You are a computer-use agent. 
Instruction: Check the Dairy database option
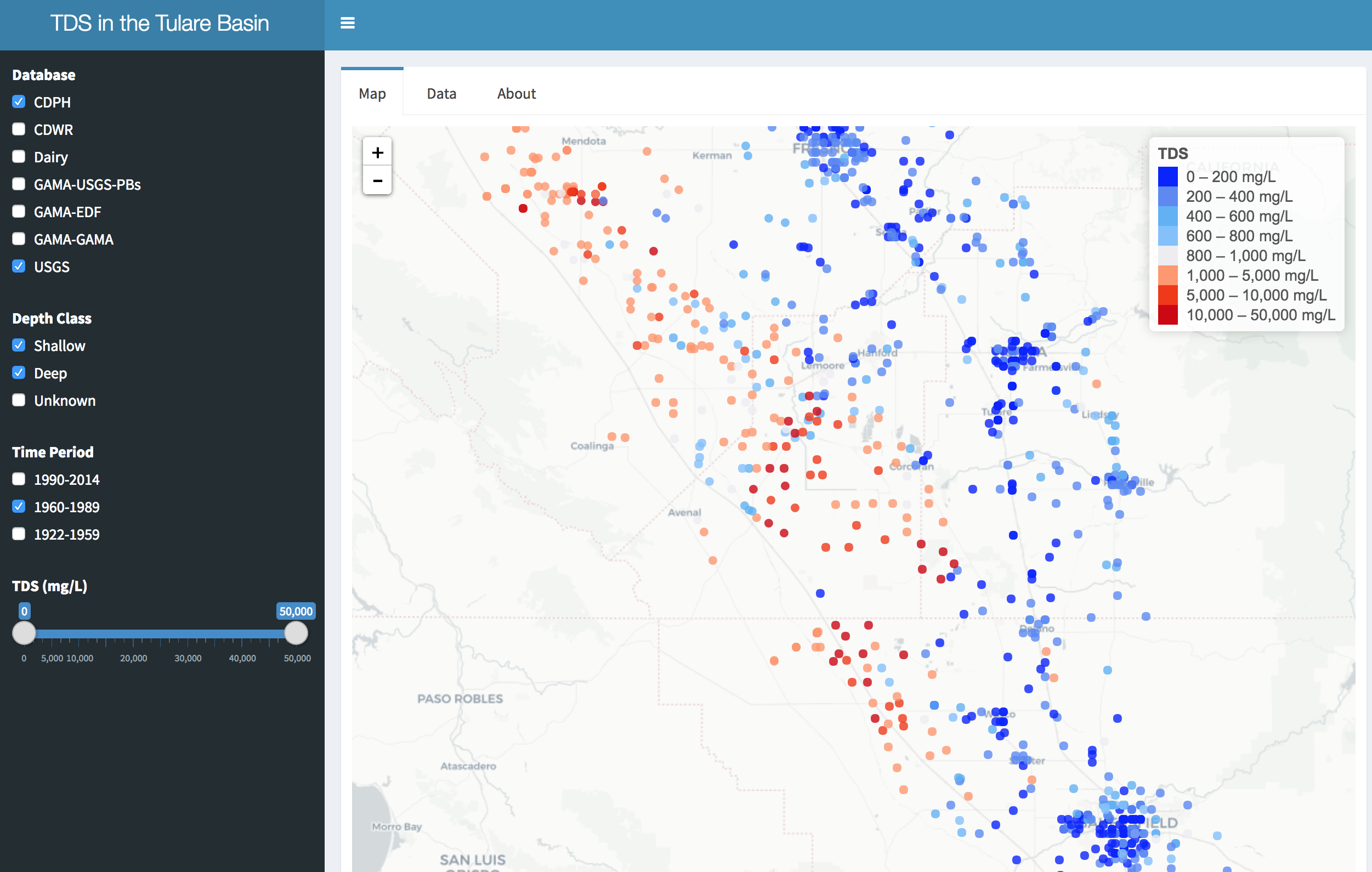pos(19,157)
